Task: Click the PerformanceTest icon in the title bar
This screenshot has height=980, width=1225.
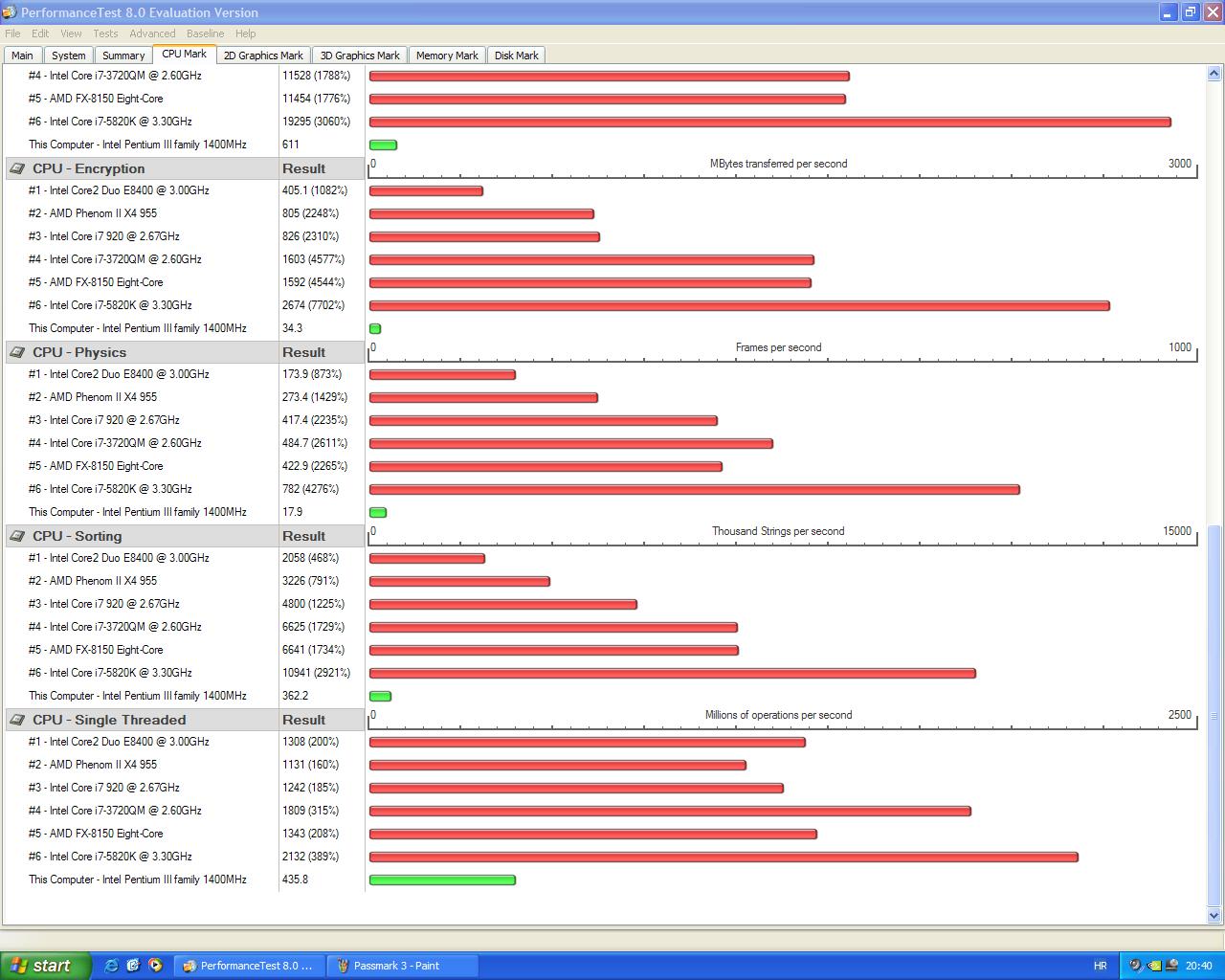Action: (x=10, y=12)
